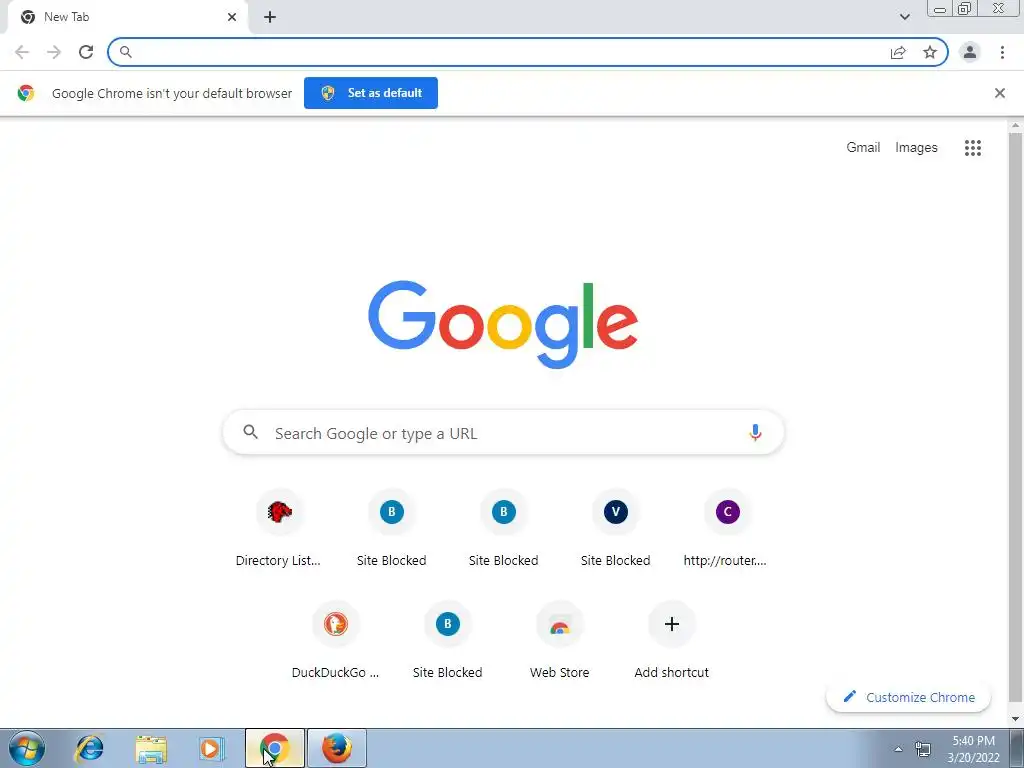Open the Images link
The height and width of the screenshot is (768, 1024).
click(916, 148)
